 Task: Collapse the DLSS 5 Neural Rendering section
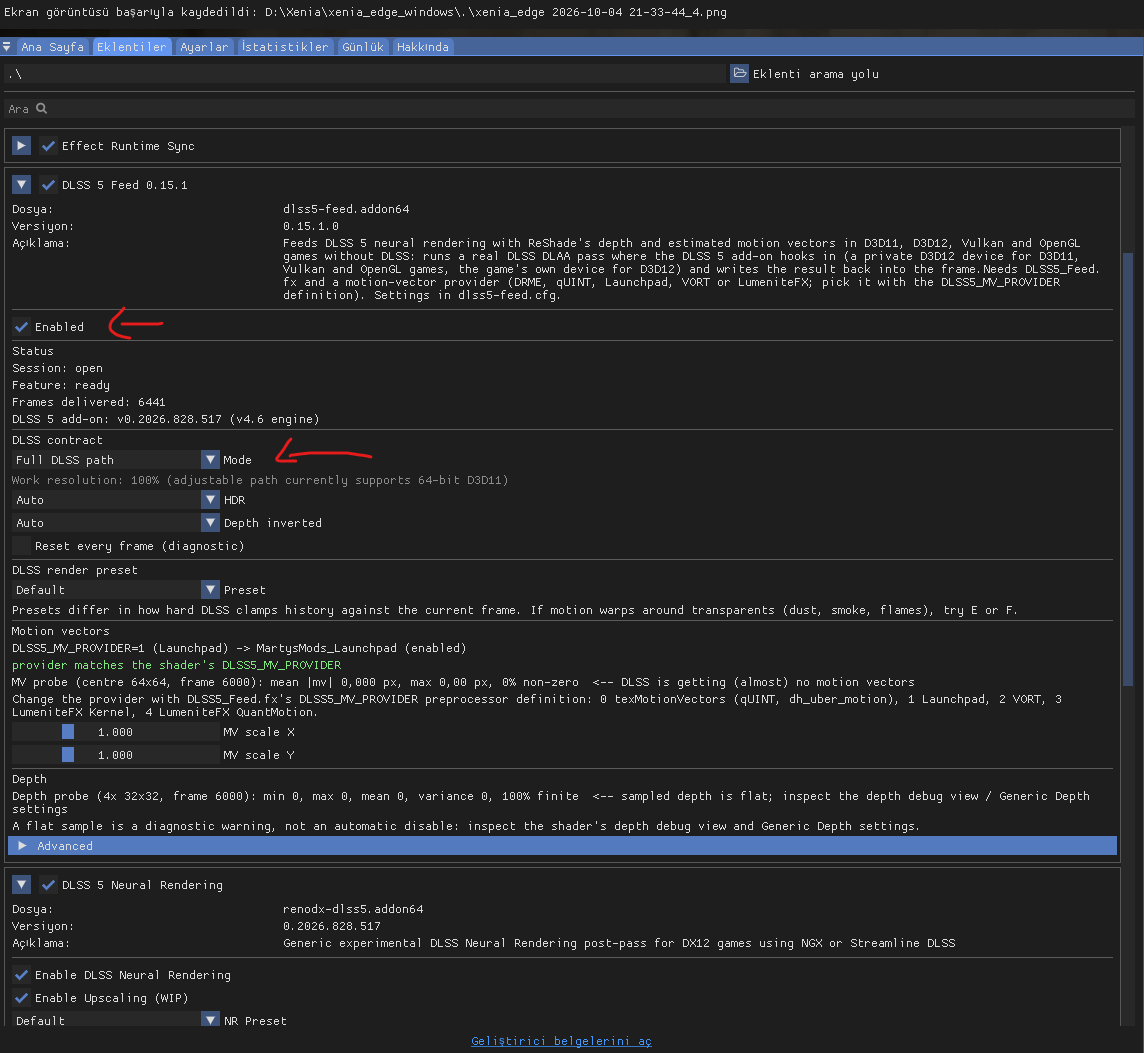coord(21,884)
